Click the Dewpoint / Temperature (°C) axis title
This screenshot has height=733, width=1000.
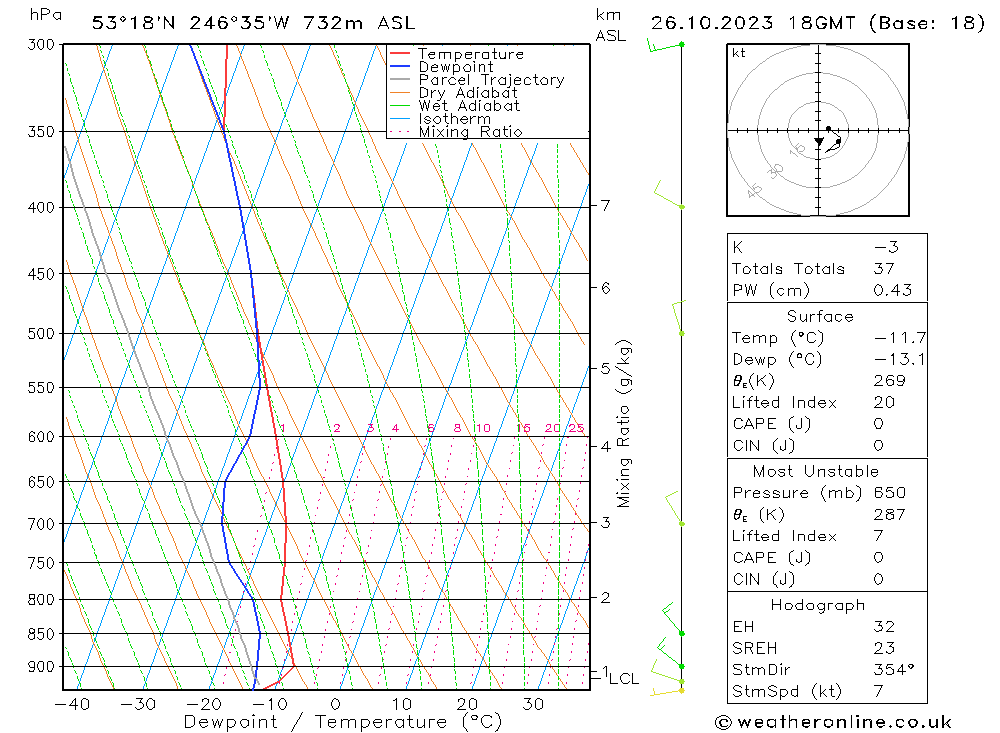[x=342, y=722]
